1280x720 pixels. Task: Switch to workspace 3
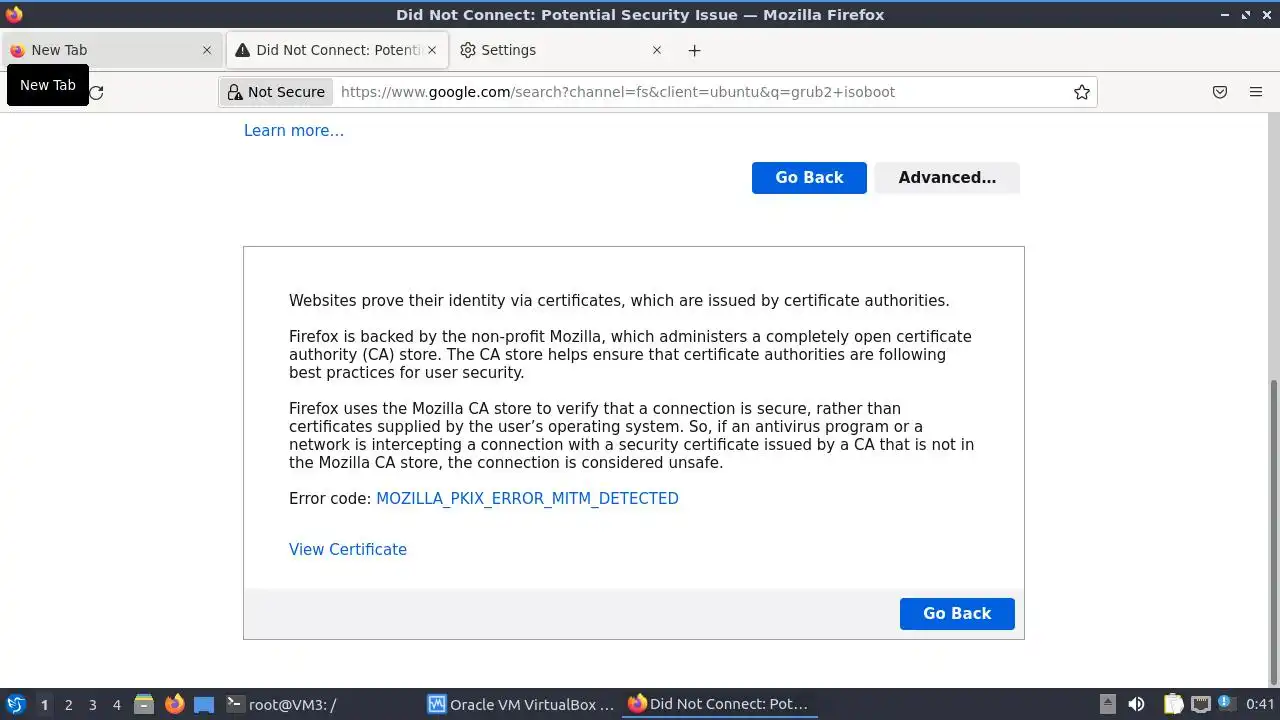92,704
